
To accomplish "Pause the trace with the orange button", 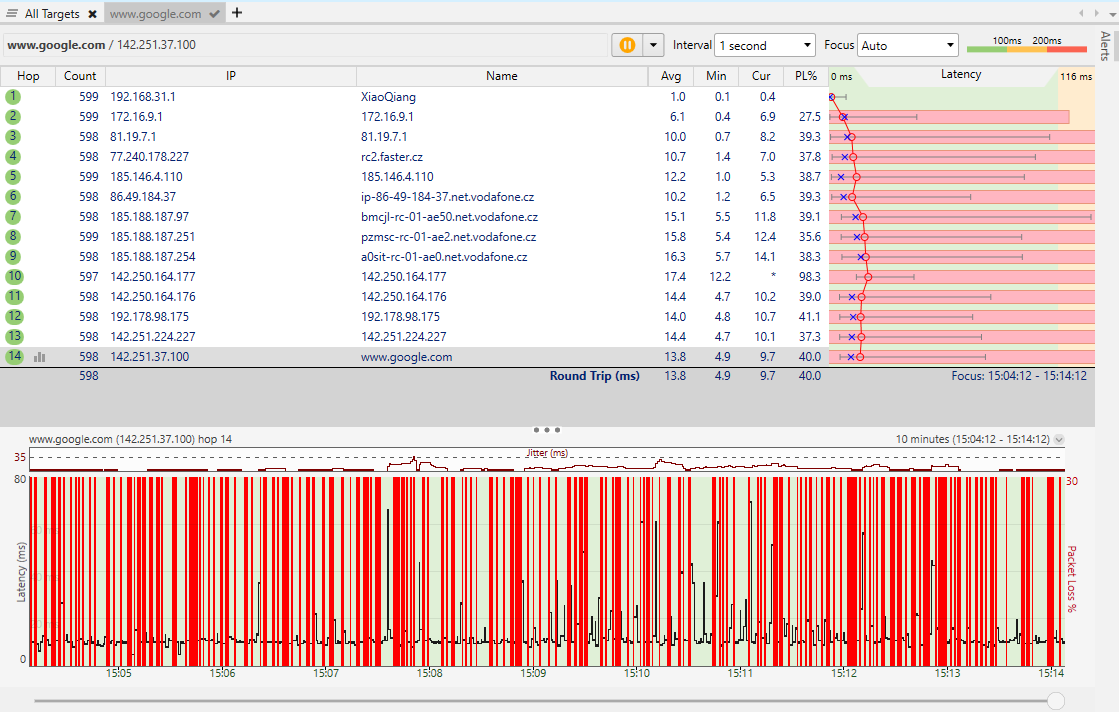I will pyautogui.click(x=626, y=45).
